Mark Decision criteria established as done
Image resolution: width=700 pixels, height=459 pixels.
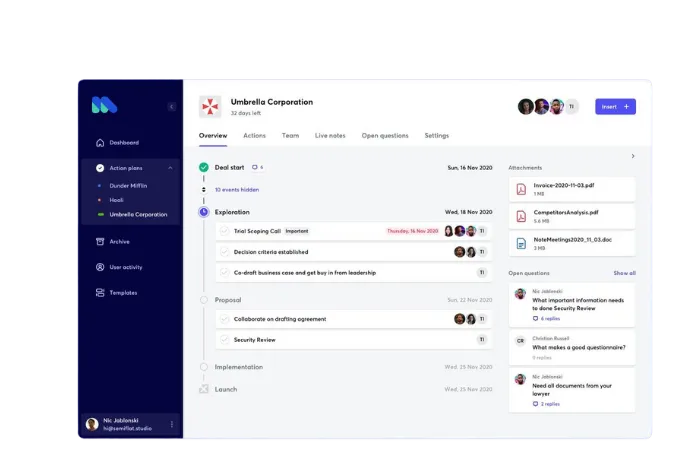224,252
